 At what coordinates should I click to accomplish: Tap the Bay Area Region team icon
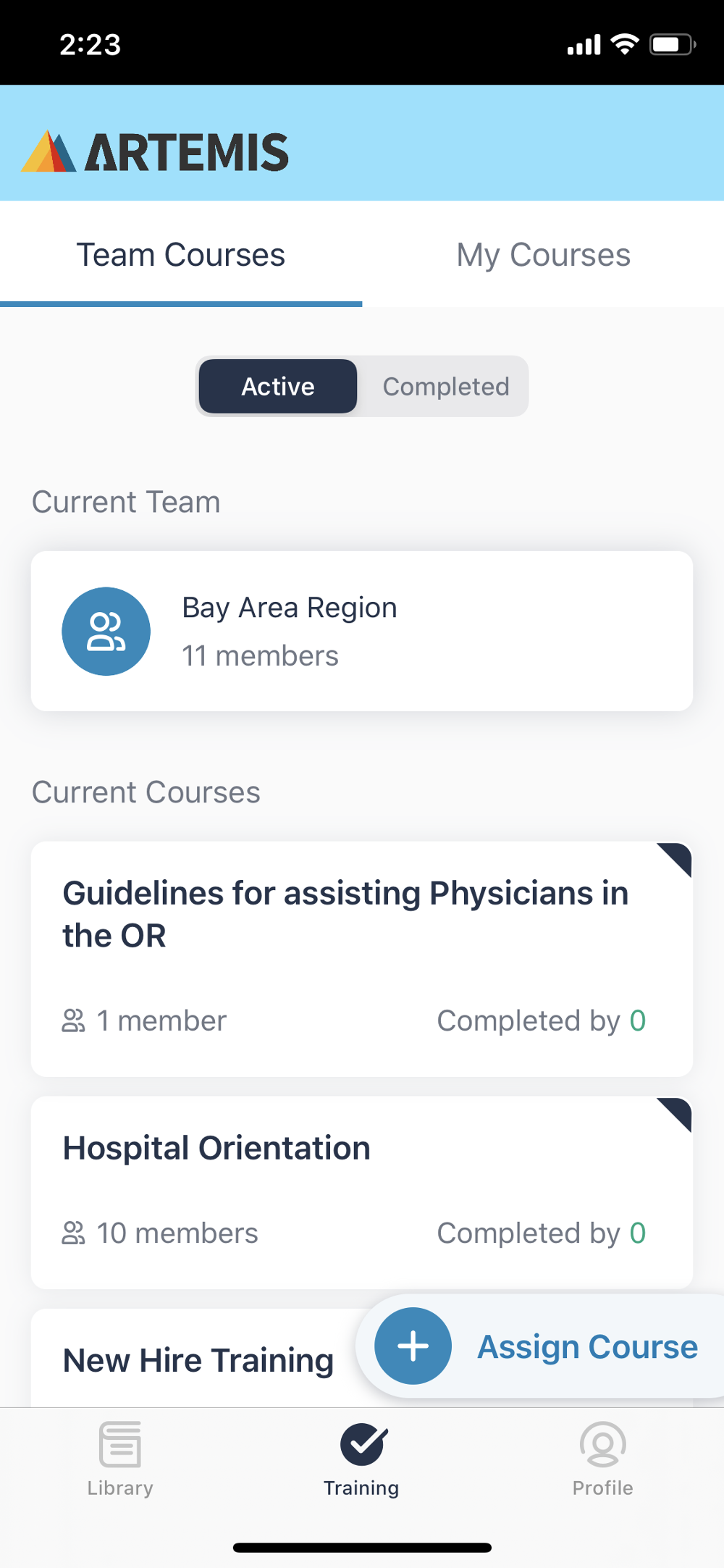point(106,632)
